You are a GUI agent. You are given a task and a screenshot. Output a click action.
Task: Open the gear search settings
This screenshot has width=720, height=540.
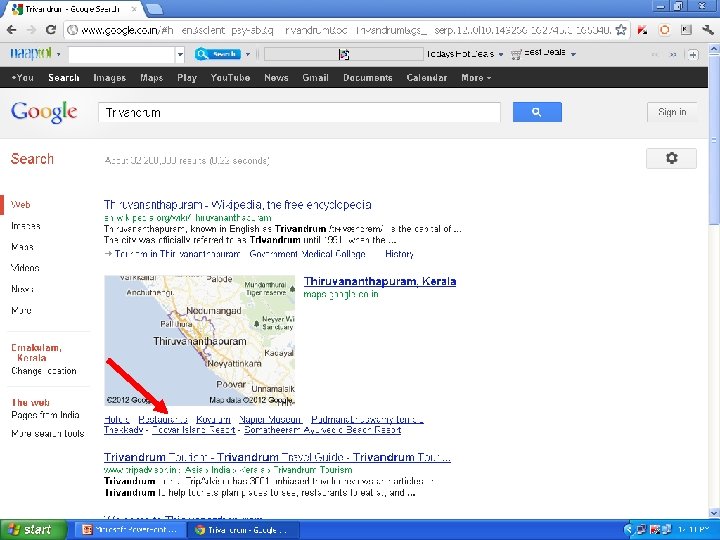pos(671,158)
